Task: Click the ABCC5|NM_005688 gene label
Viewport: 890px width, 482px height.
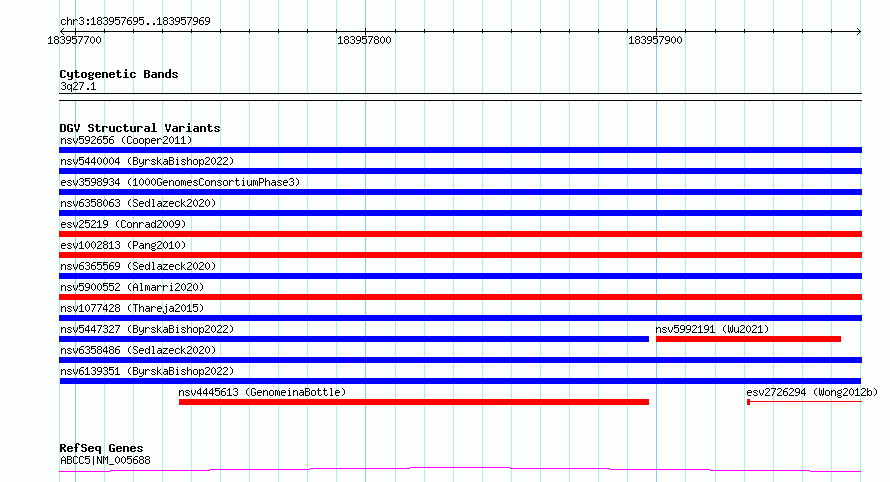Action: point(106,460)
